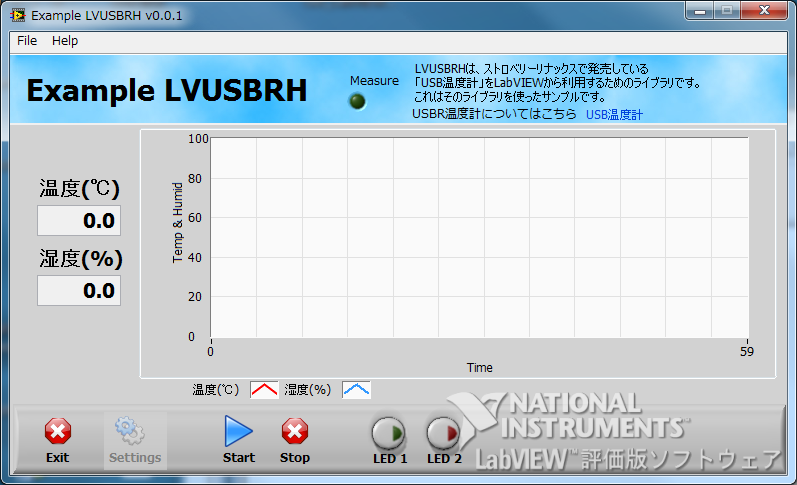Screen dimensions: 797x485
Task: Close the Example LVUSBRH window
Action: click(764, 11)
